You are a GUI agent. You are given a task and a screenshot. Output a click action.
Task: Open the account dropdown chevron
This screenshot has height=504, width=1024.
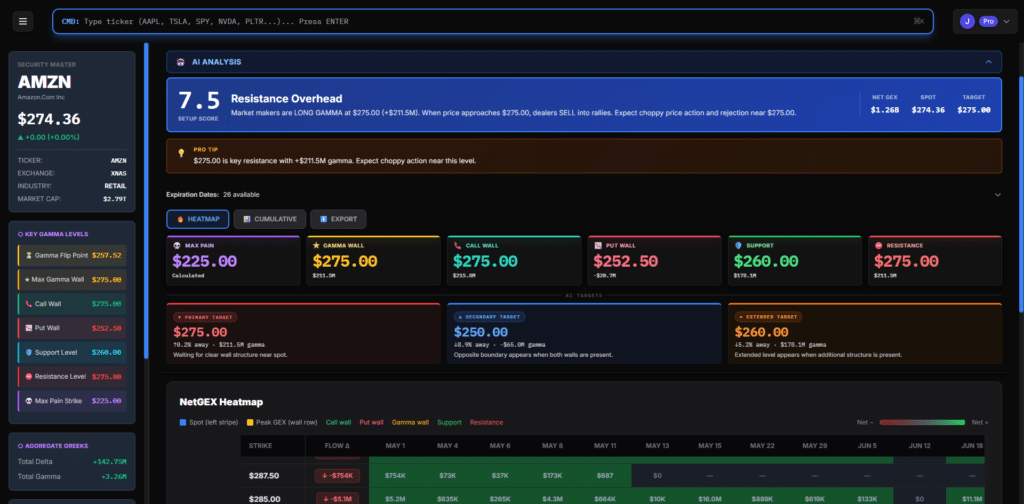pos(1006,22)
